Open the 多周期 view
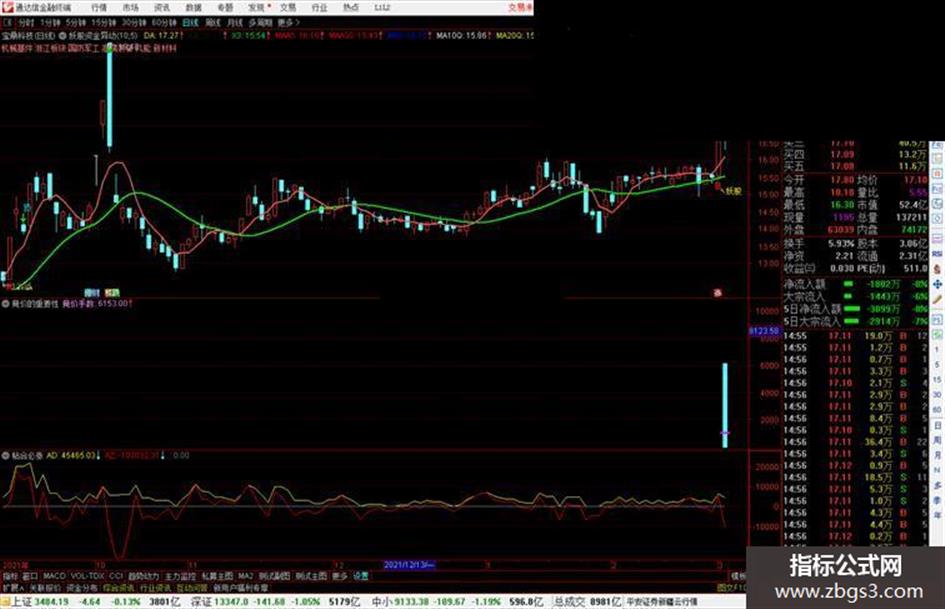 pos(260,22)
